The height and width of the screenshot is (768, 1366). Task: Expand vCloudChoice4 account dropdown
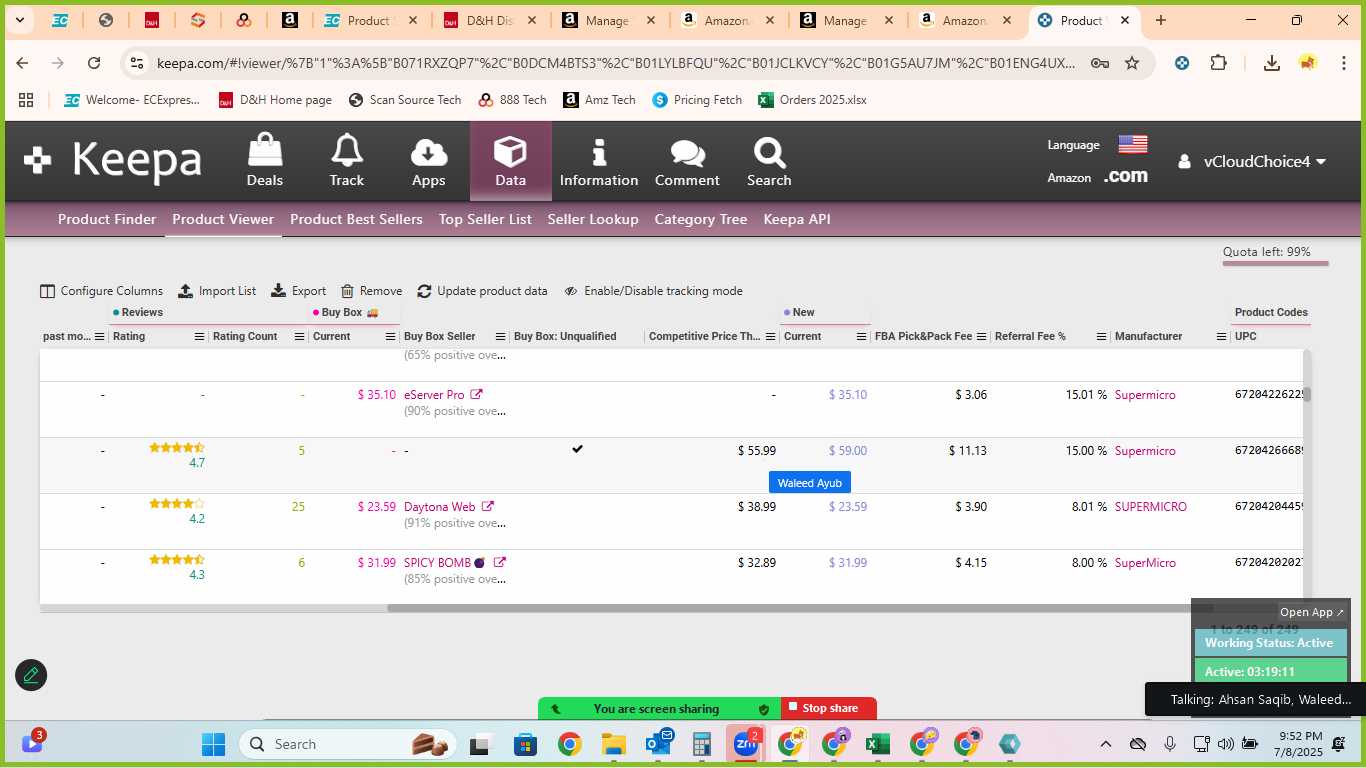(1252, 161)
